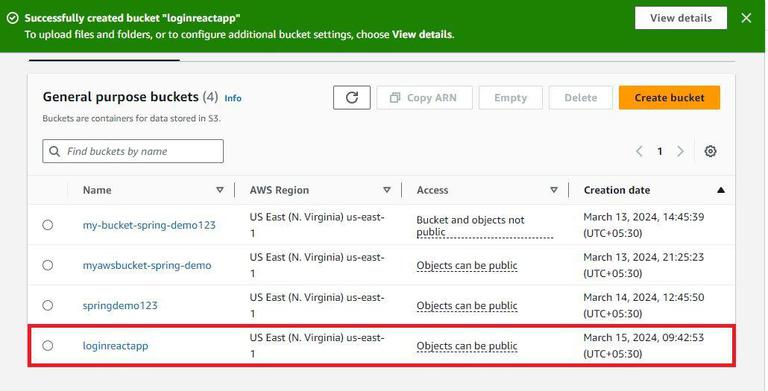This screenshot has height=391, width=768.
Task: Click springdemo123 row's US East region text
Action: pyautogui.click(x=317, y=305)
